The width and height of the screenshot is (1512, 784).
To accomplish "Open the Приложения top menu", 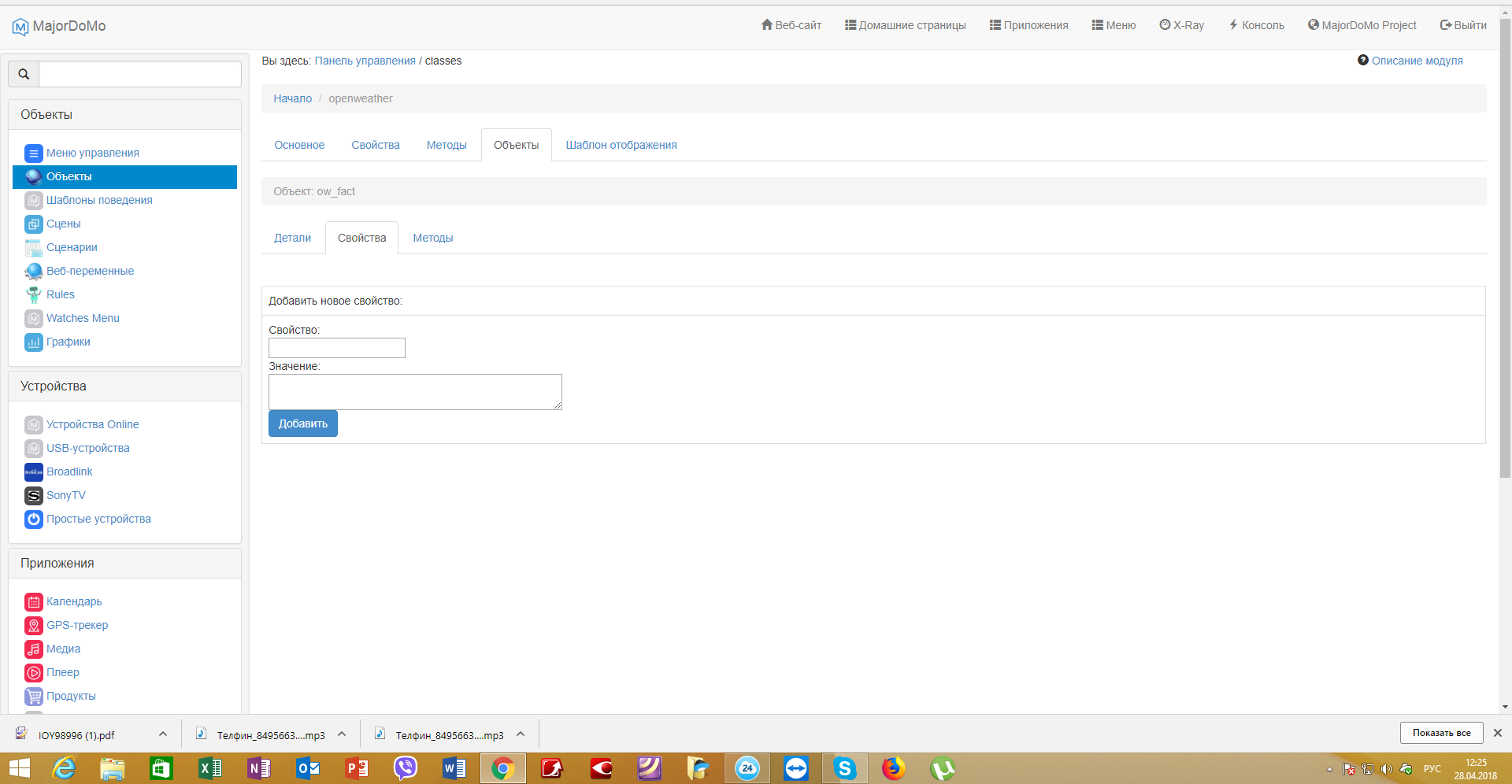I will click(1028, 25).
